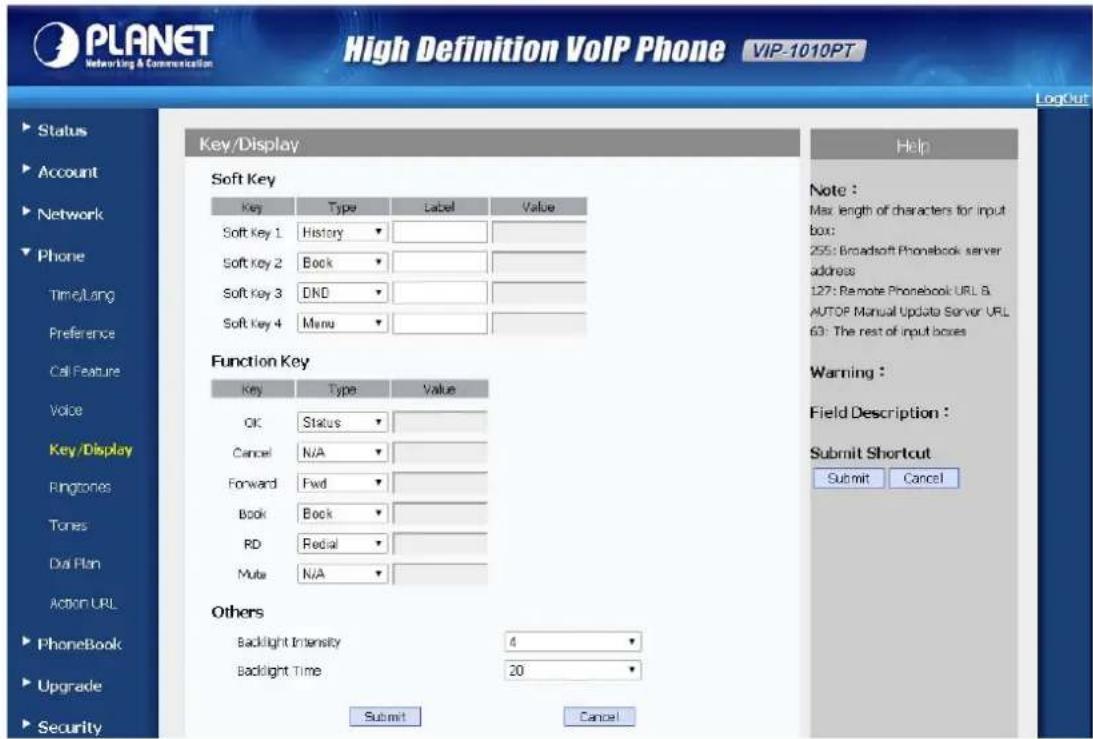The image size is (1093, 739).
Task: Open Soft Key 2 type dropdown
Action: tap(342, 263)
